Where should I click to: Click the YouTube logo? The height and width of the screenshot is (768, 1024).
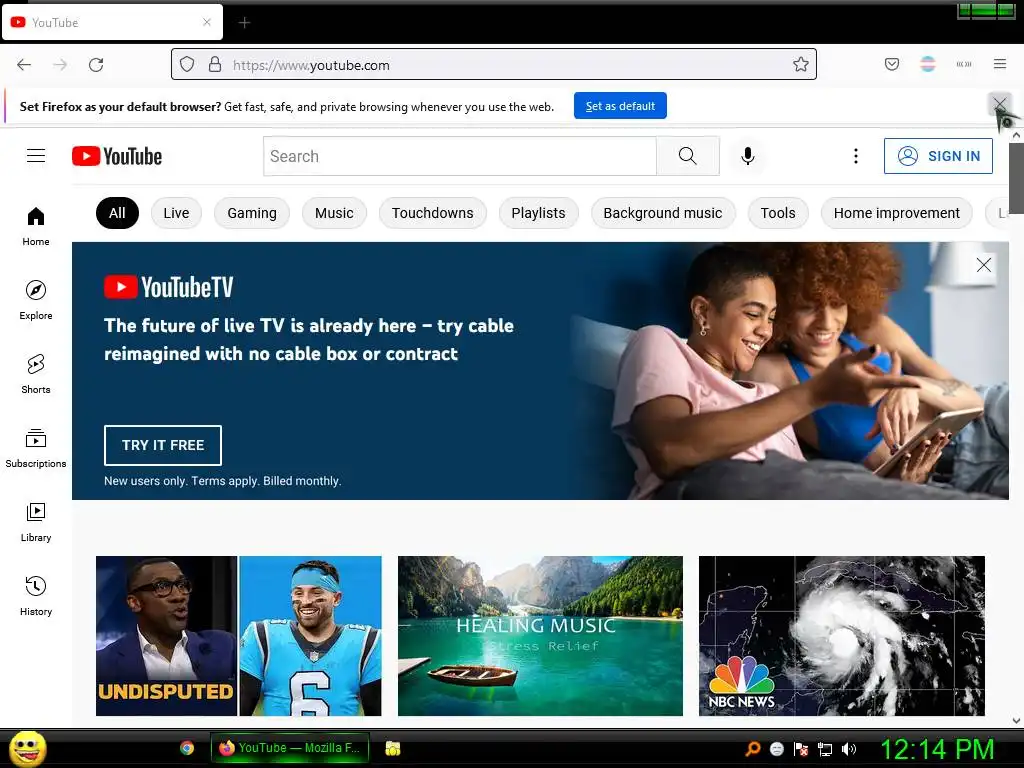[117, 156]
